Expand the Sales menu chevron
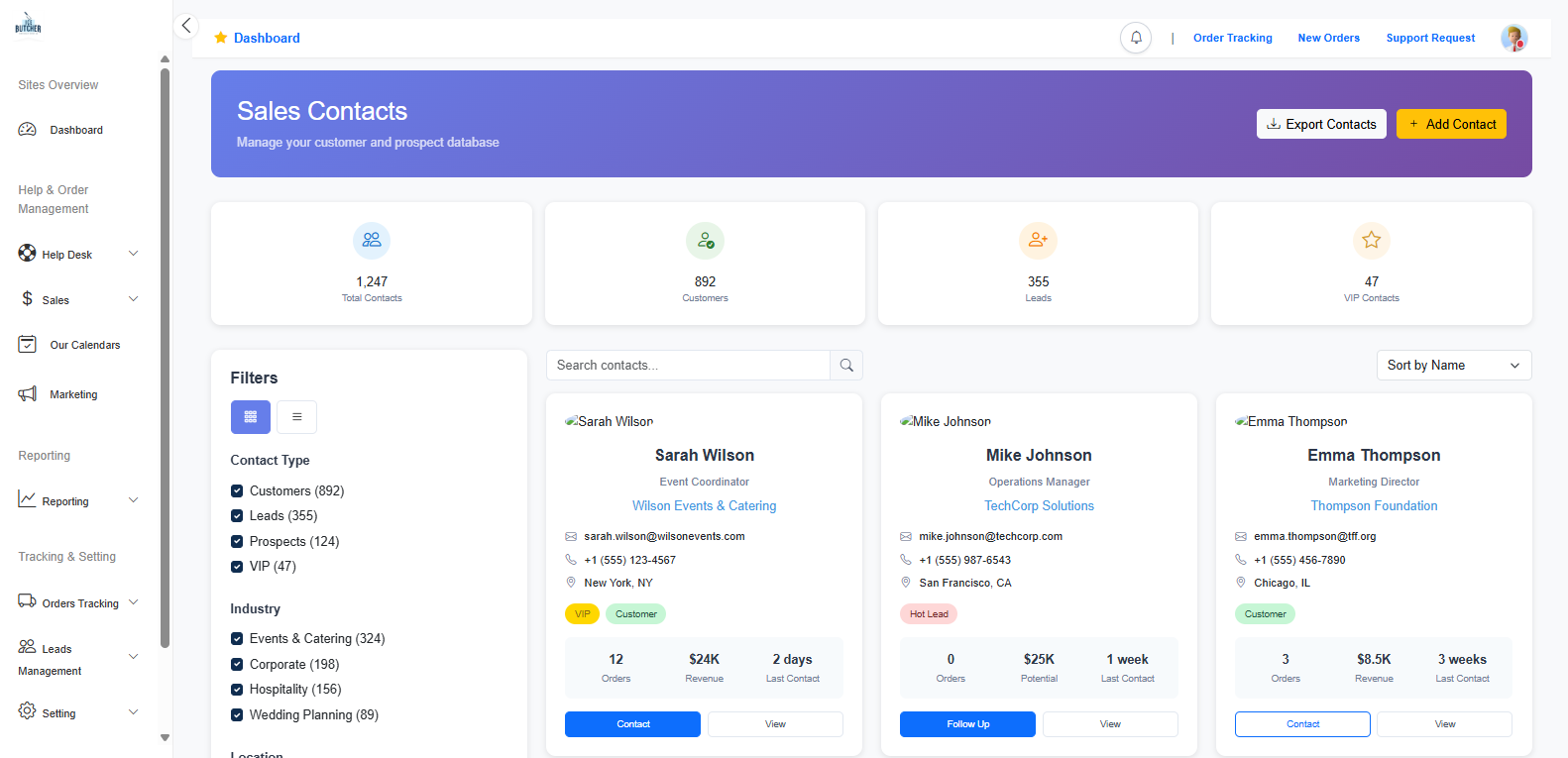1568x758 pixels. (133, 298)
